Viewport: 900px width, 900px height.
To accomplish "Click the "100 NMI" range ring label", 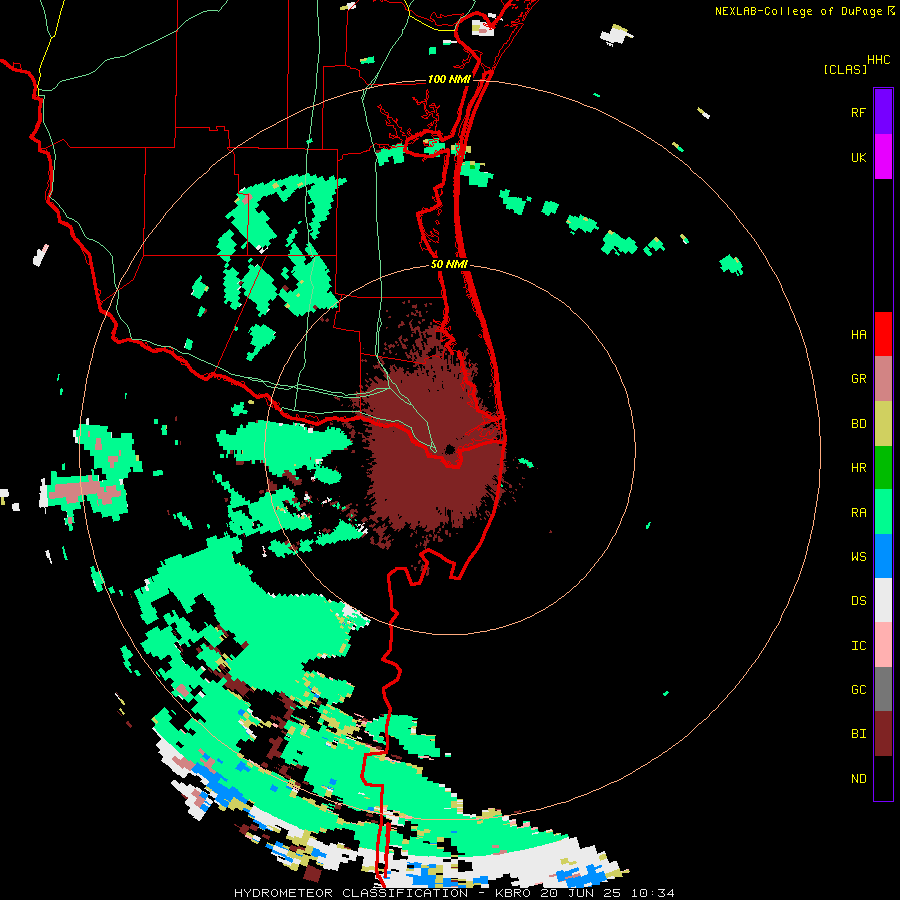I will pos(449,79).
